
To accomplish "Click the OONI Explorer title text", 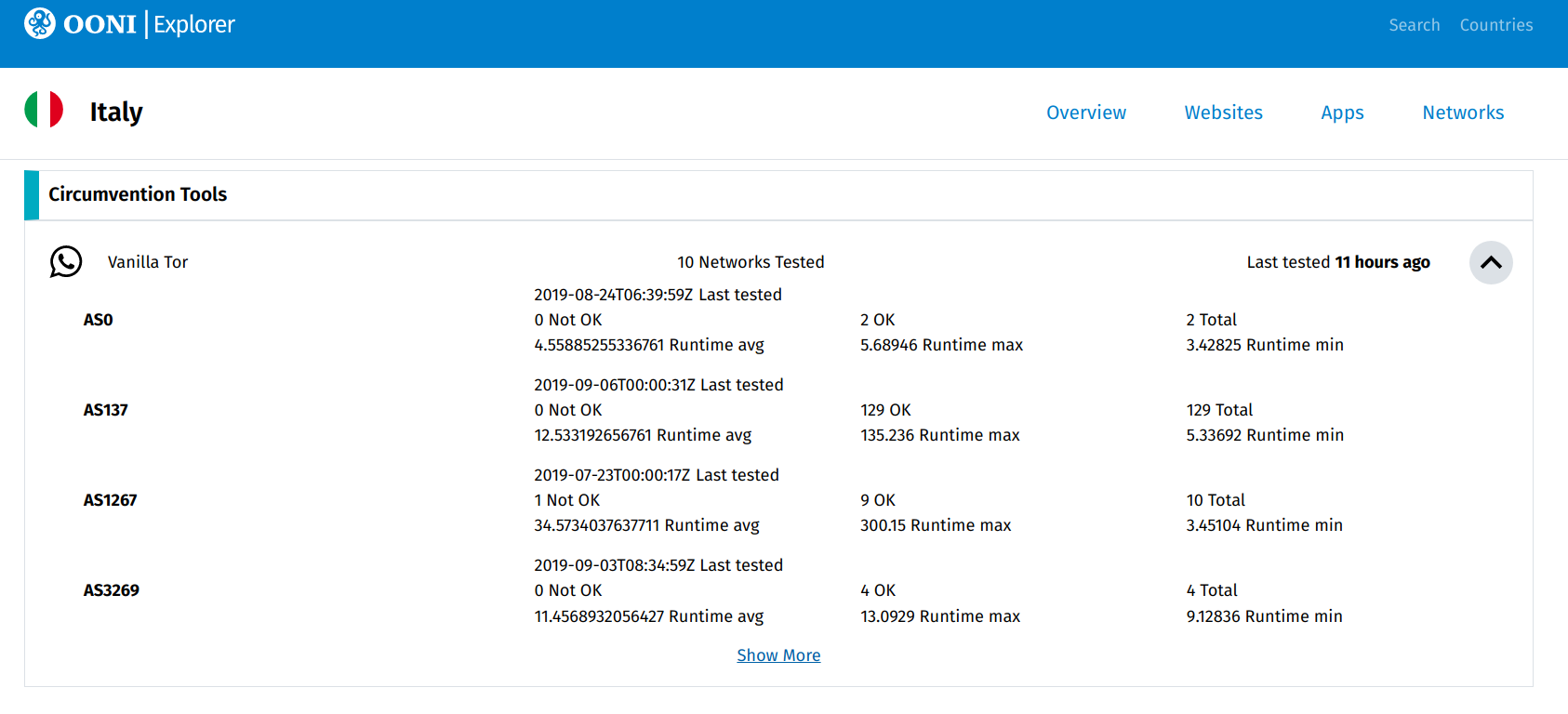I will 149,24.
